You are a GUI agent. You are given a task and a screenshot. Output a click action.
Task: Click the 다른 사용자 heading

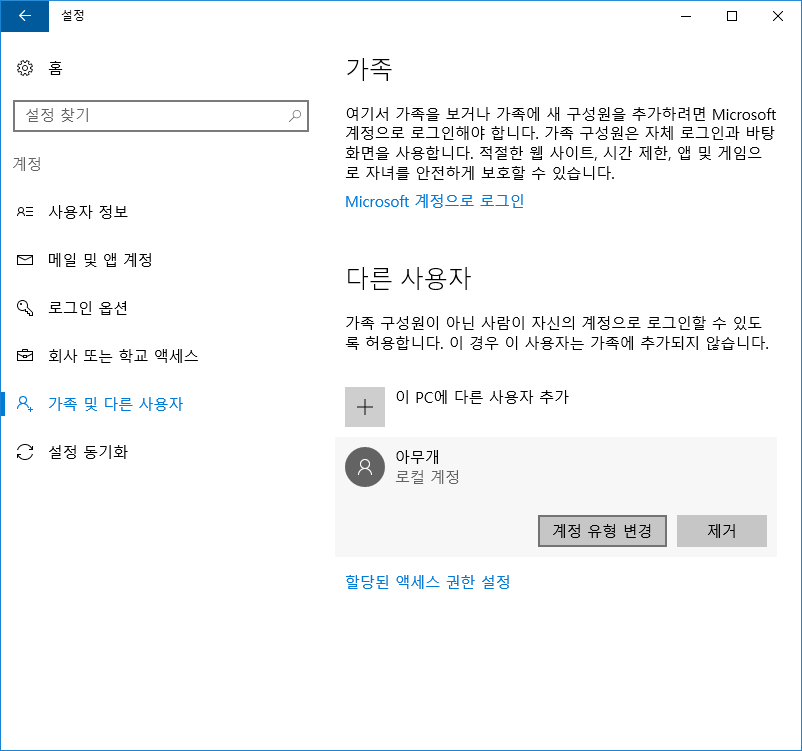point(408,279)
